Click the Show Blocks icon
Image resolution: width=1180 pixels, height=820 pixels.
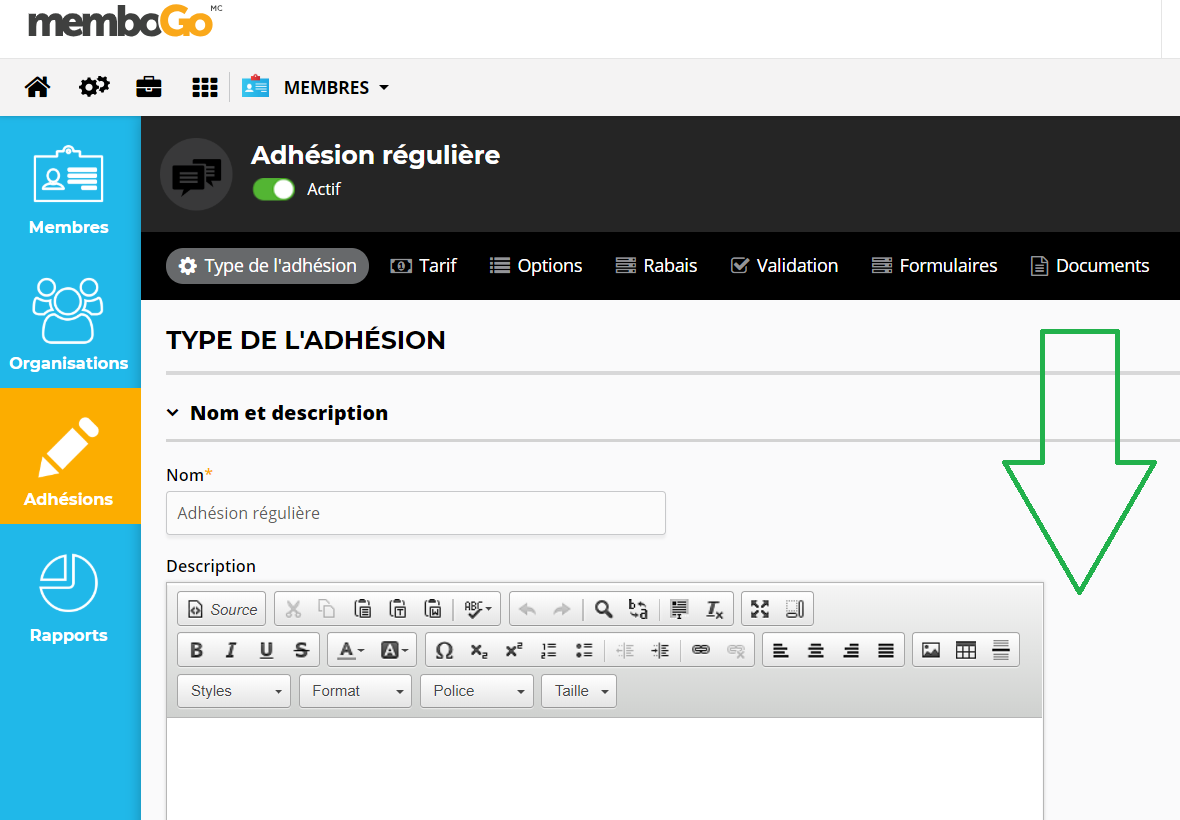[795, 609]
